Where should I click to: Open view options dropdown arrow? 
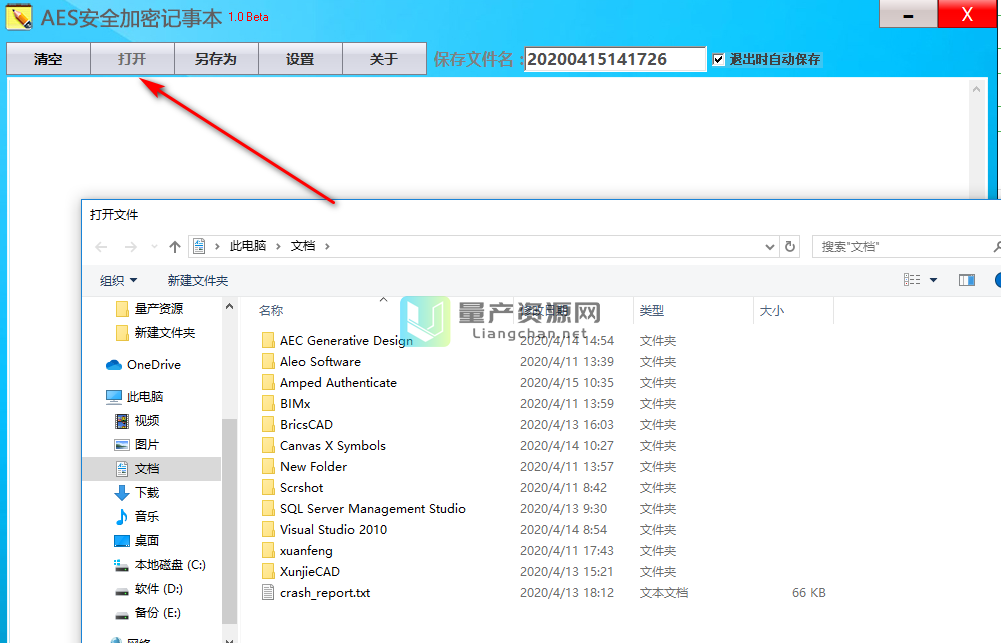point(933,280)
